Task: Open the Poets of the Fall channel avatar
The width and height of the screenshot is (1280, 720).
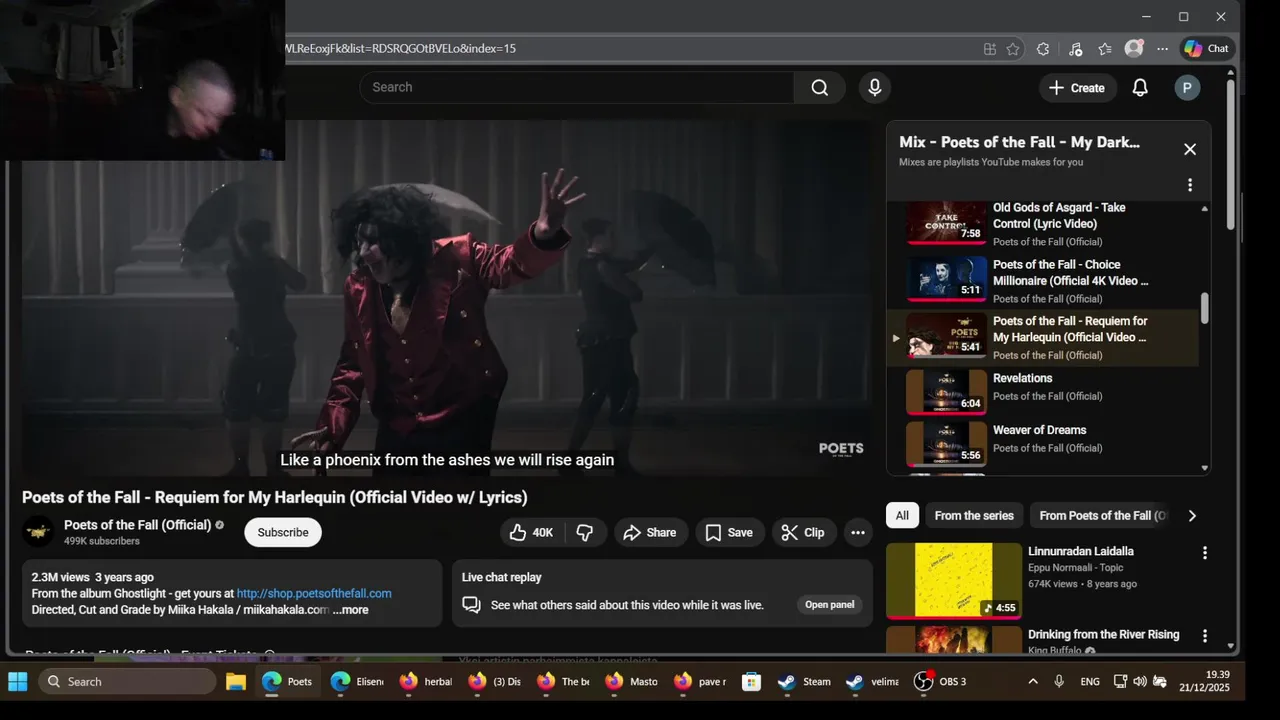Action: click(39, 532)
